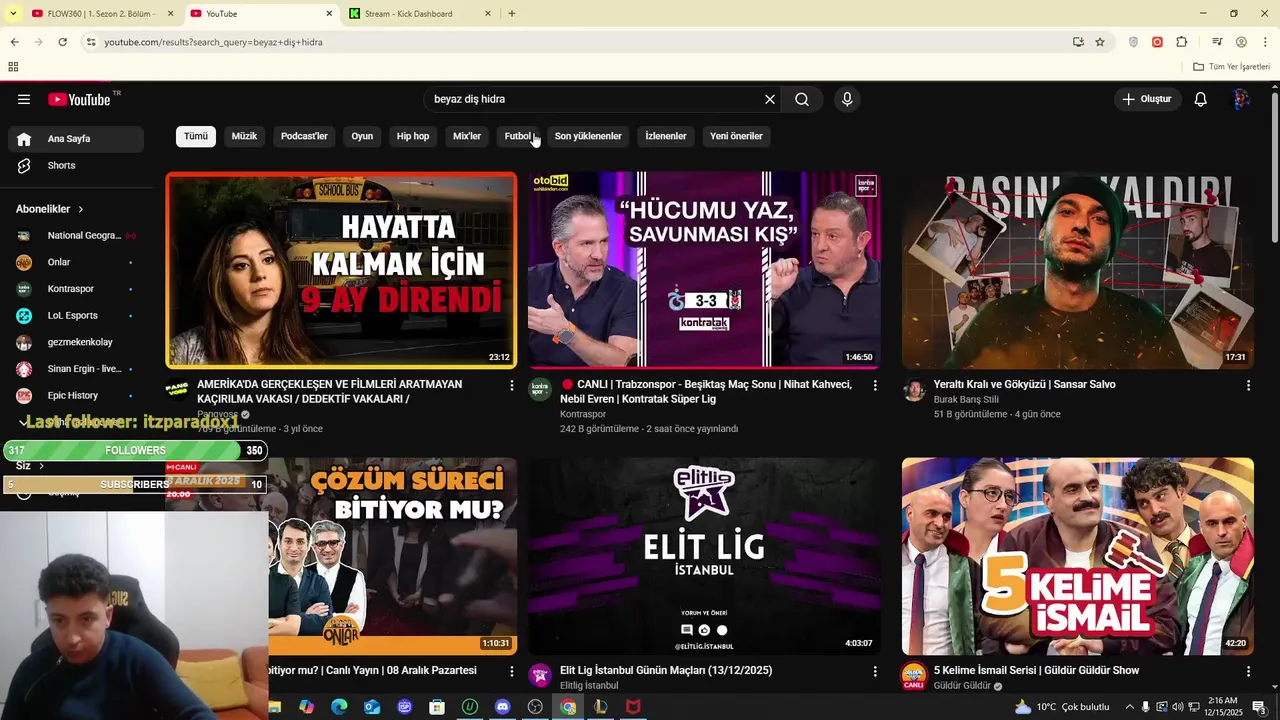
Task: Expand the Abonelikler section arrow
Action: (x=80, y=209)
